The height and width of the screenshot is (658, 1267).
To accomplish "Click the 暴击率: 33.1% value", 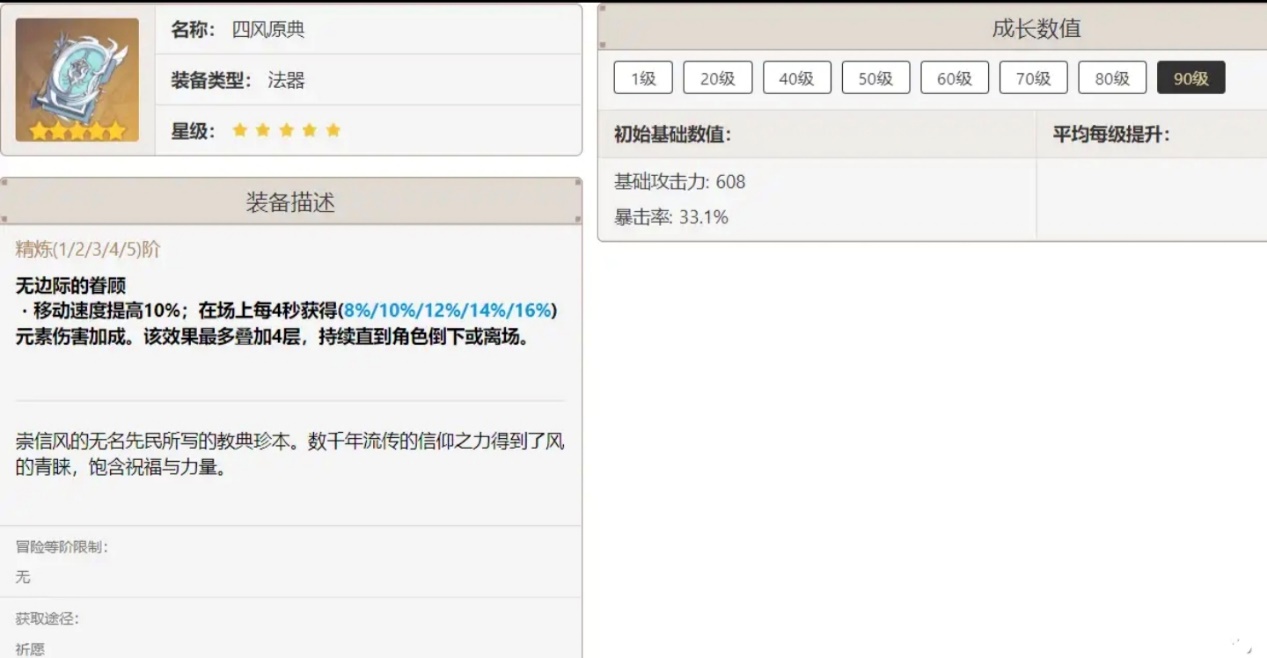I will [671, 216].
